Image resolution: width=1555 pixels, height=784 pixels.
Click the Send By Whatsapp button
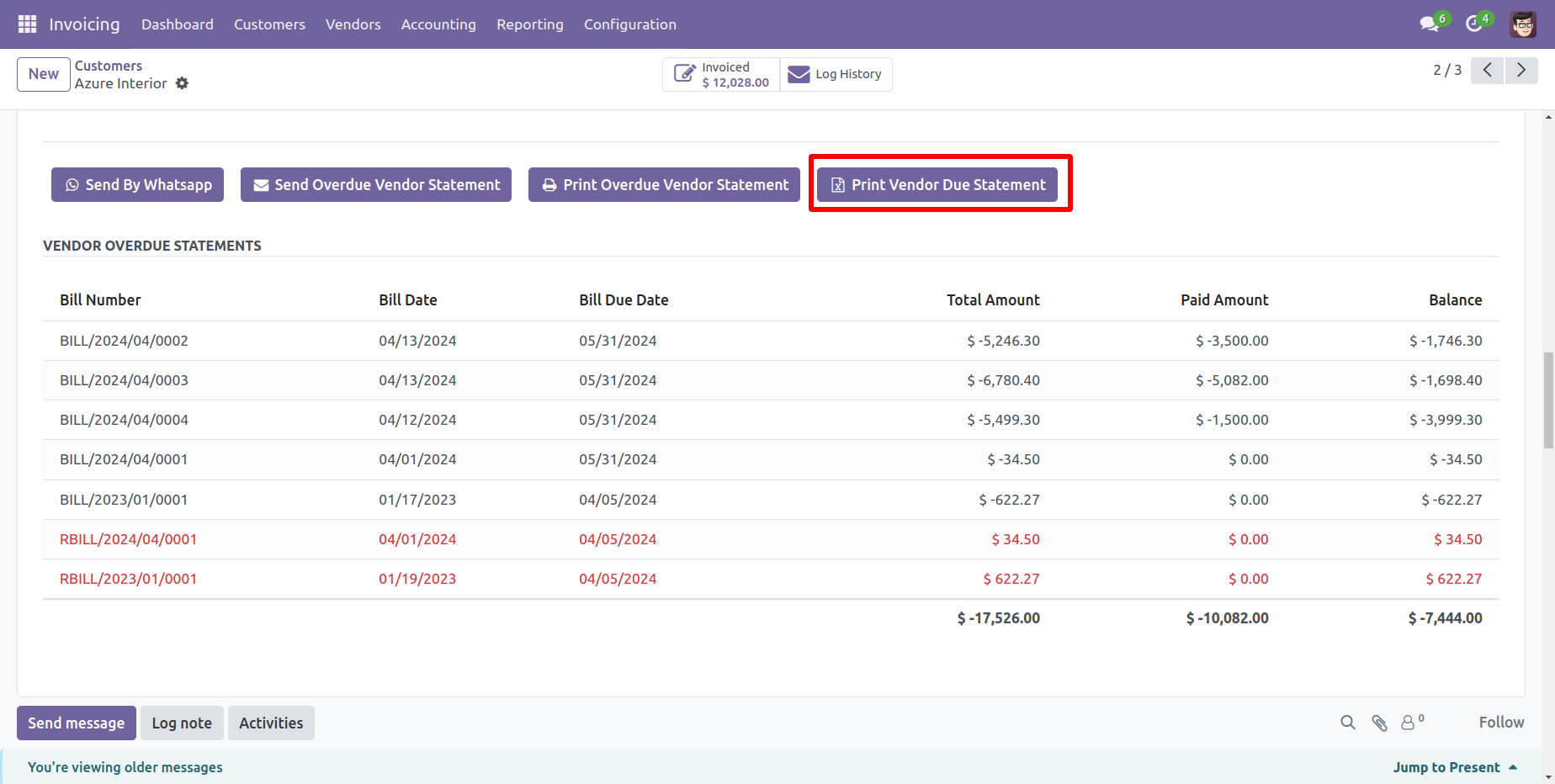(x=137, y=185)
